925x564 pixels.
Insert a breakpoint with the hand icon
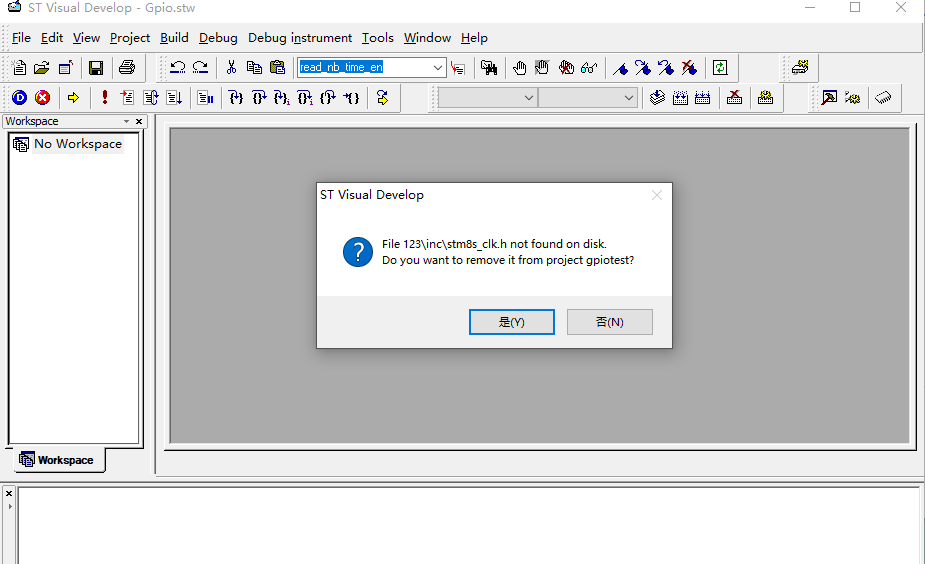click(x=520, y=68)
